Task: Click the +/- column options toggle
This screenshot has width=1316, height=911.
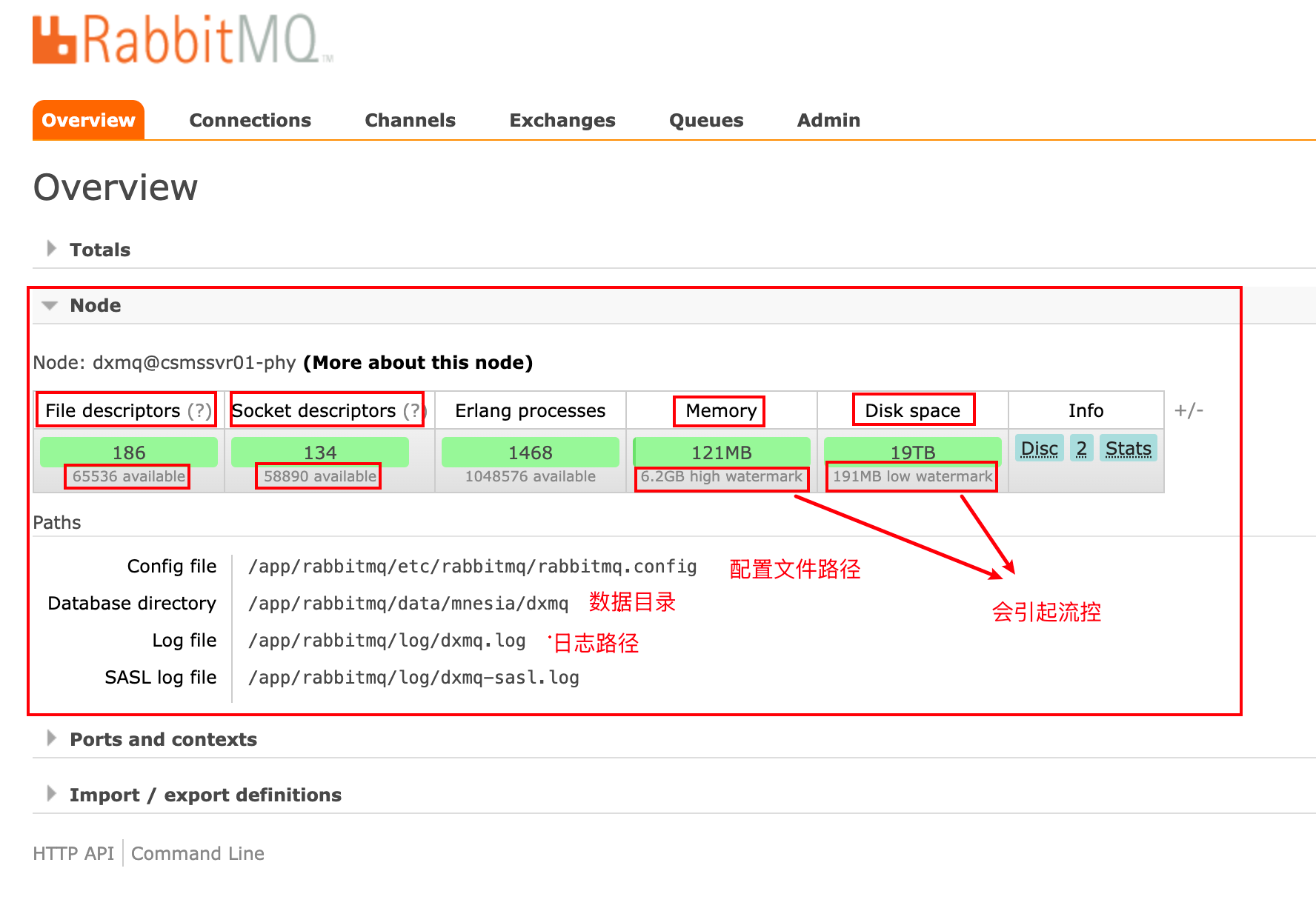Action: [1189, 410]
